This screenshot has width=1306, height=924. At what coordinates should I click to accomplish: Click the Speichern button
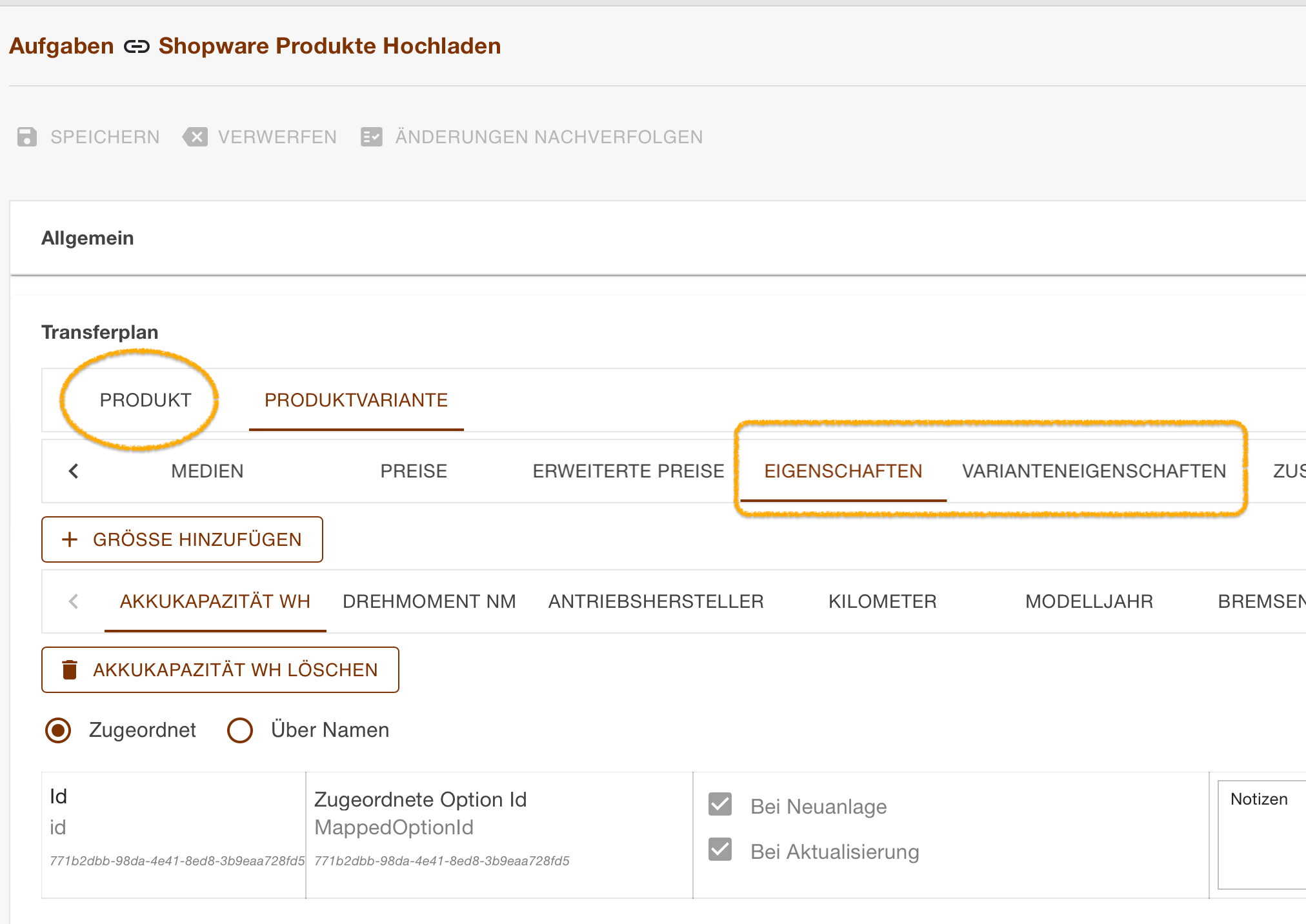(88, 137)
